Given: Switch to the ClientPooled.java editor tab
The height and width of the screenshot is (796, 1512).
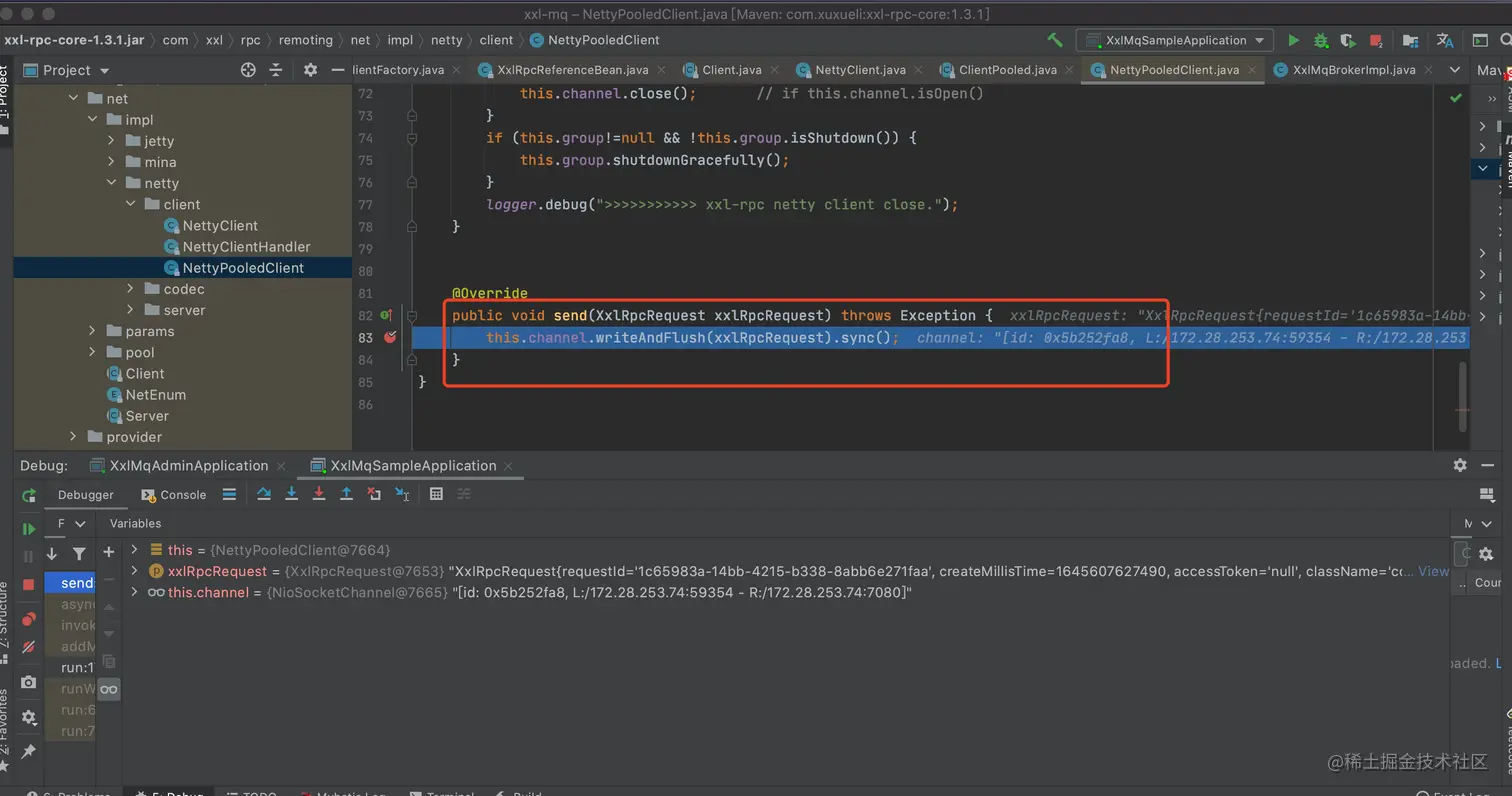Looking at the screenshot, I should (1007, 70).
